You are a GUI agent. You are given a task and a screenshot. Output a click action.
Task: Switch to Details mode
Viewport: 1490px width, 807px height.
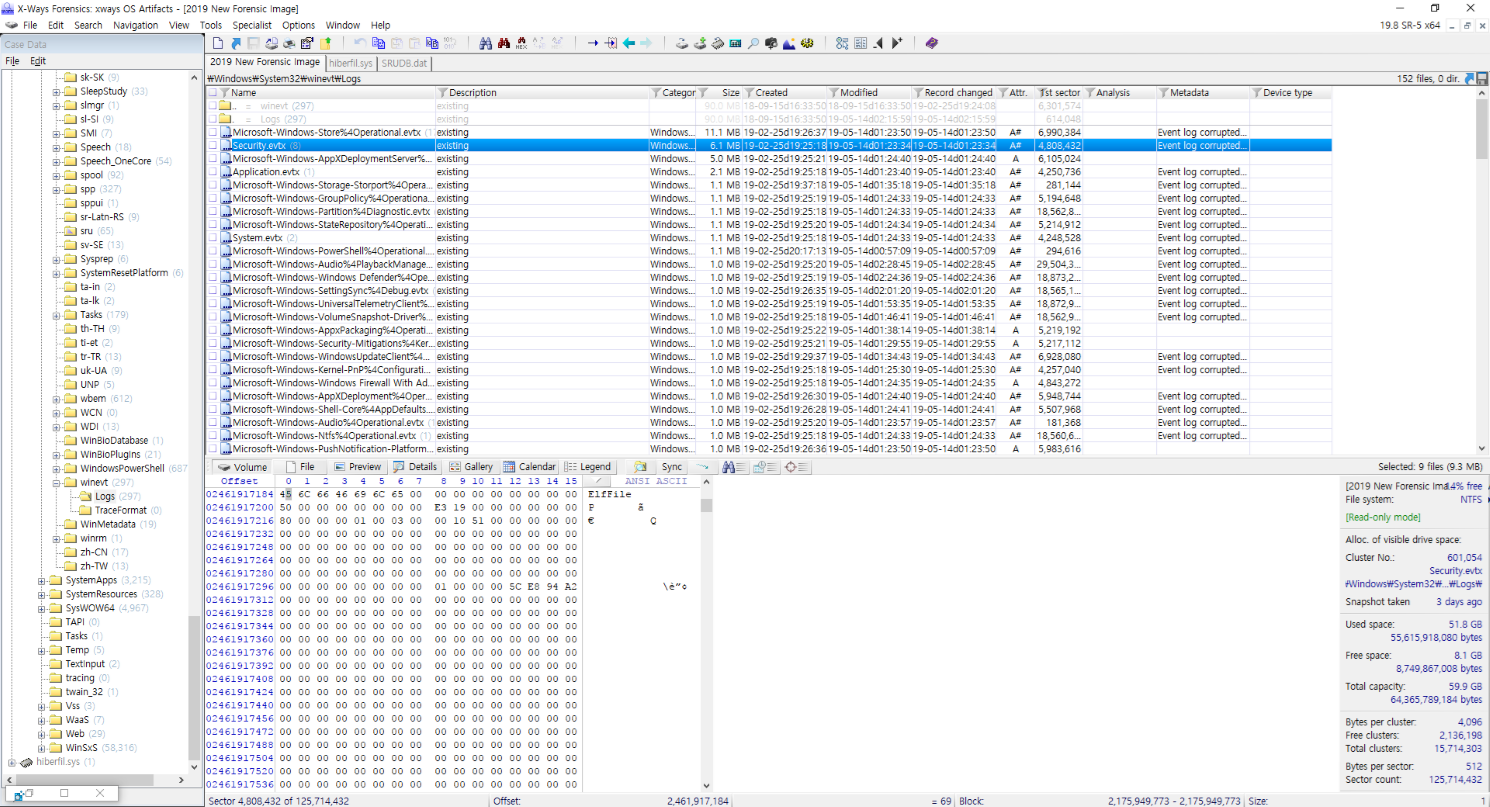(416, 467)
